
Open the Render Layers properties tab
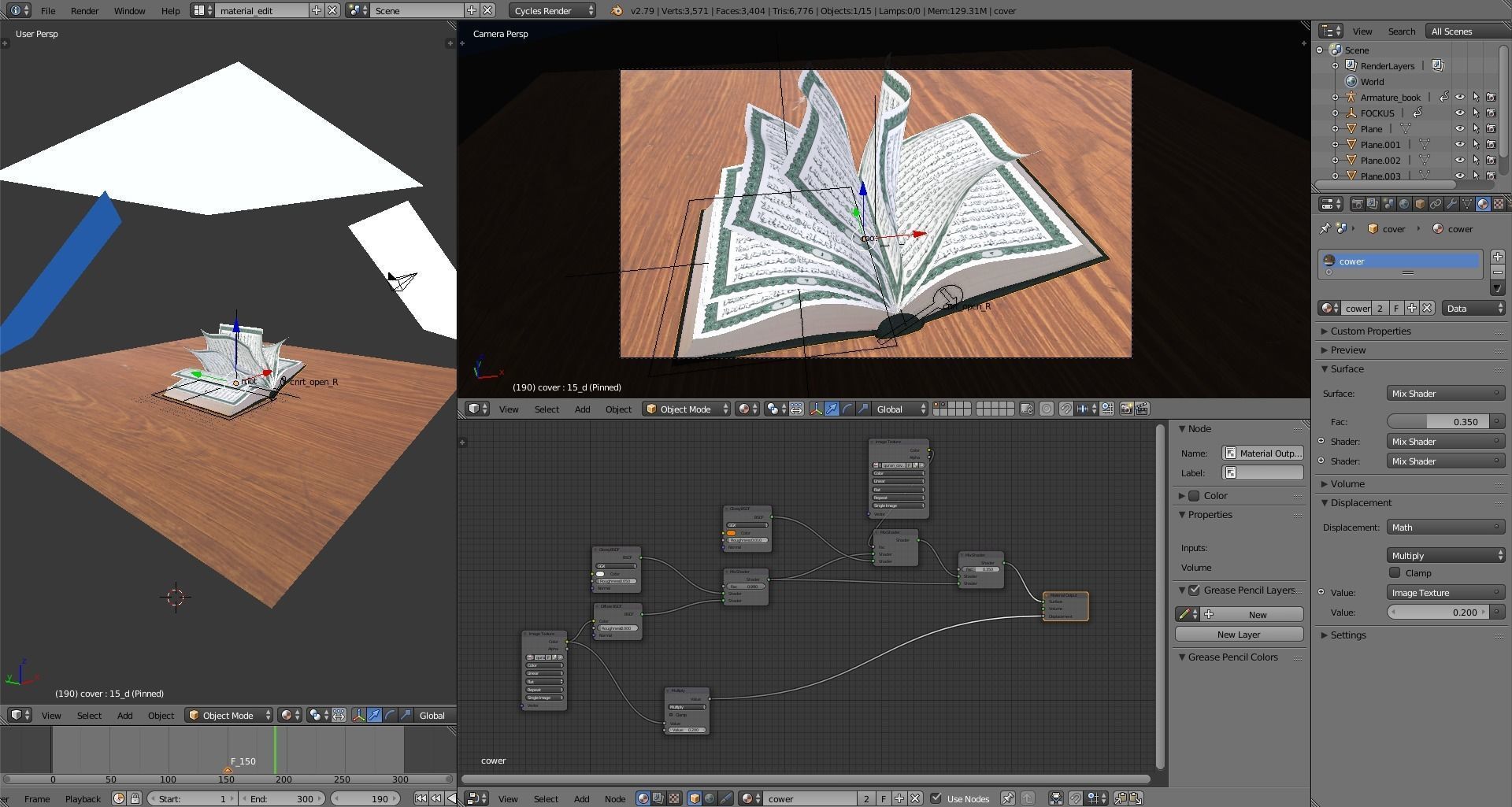click(x=1373, y=204)
